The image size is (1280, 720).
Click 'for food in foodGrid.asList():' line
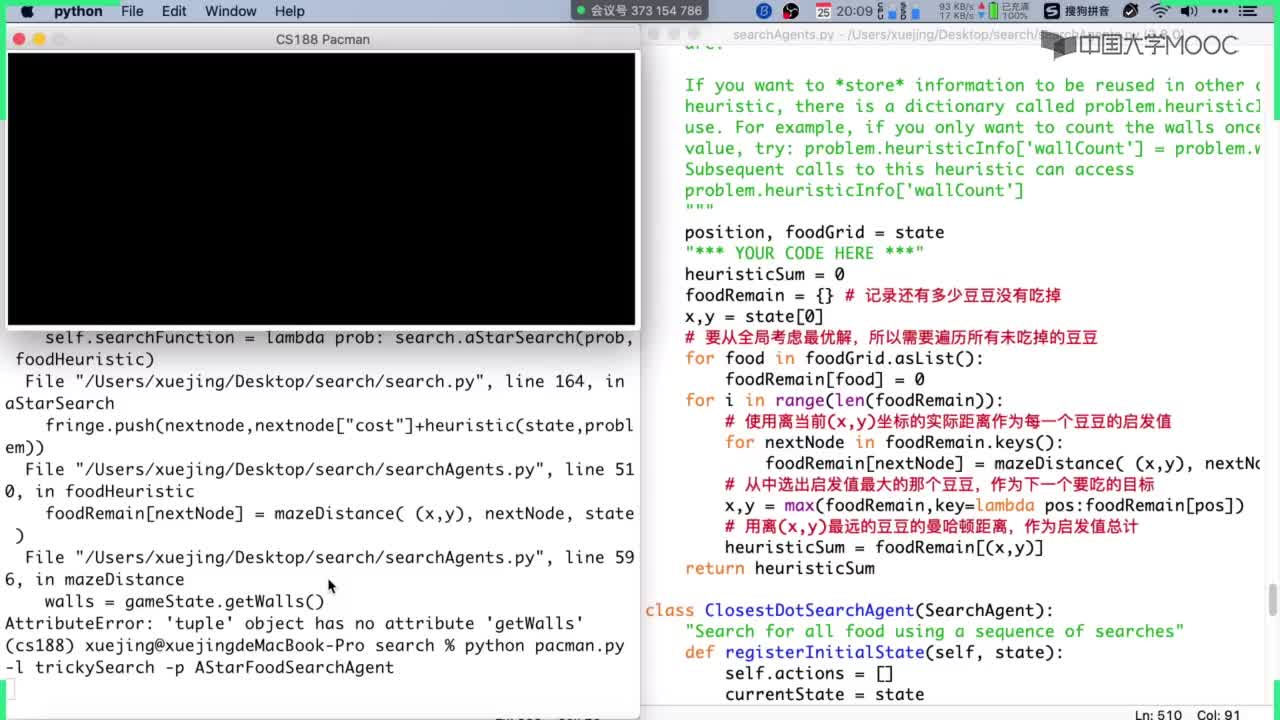pyautogui.click(x=834, y=358)
